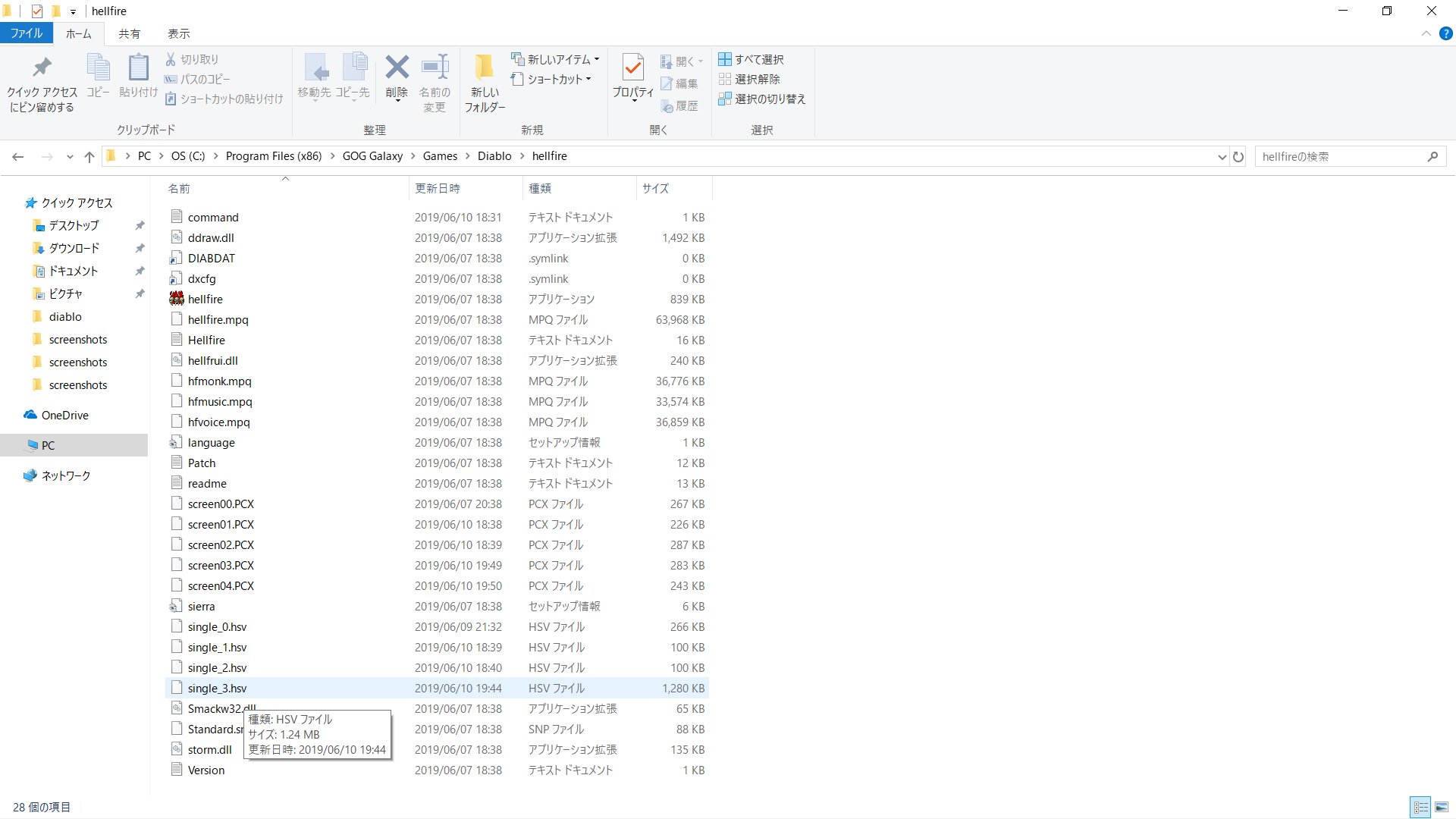Switch to large icons view toggle
This screenshot has width=1456, height=819.
click(x=1442, y=807)
